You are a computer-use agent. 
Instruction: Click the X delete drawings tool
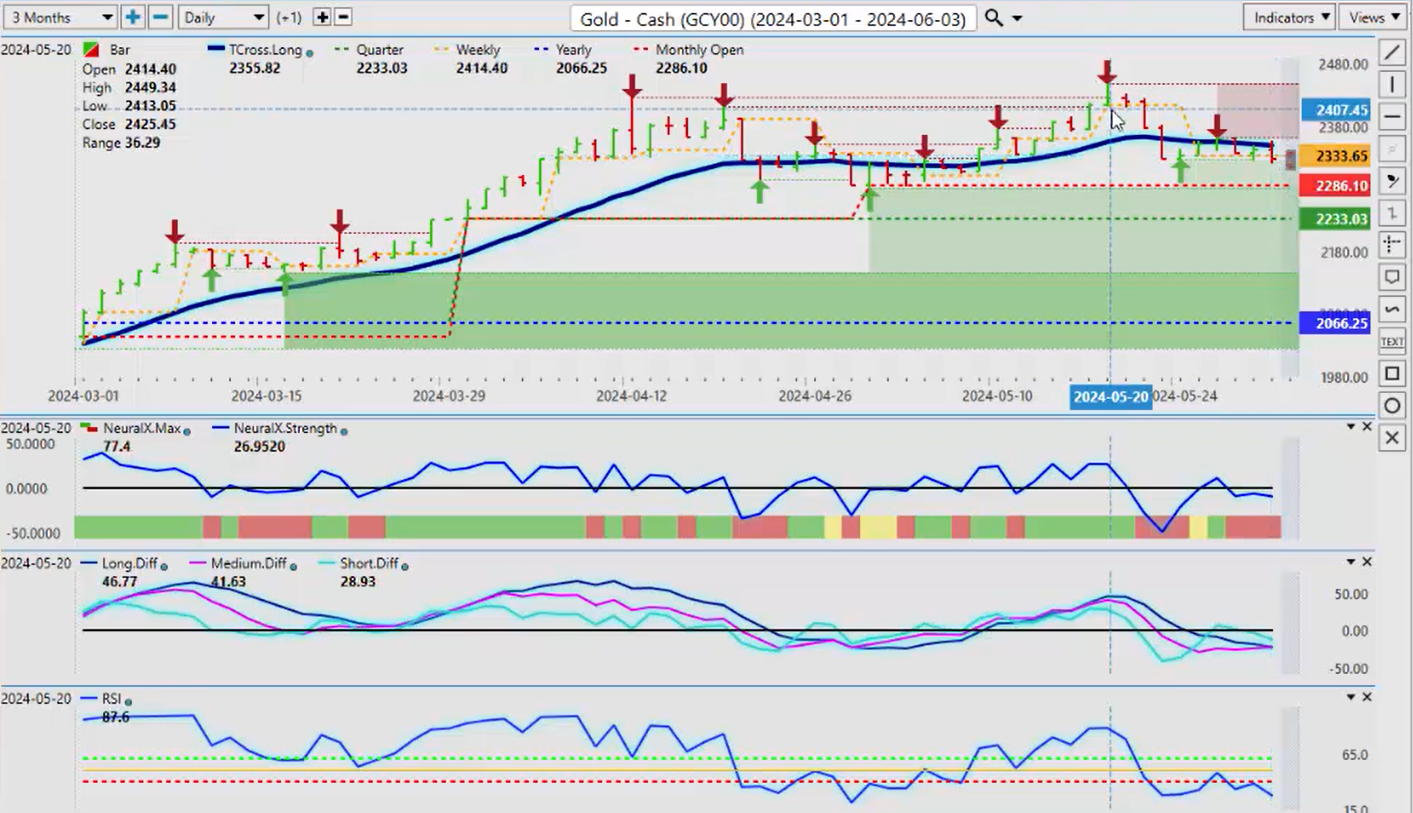pyautogui.click(x=1391, y=438)
